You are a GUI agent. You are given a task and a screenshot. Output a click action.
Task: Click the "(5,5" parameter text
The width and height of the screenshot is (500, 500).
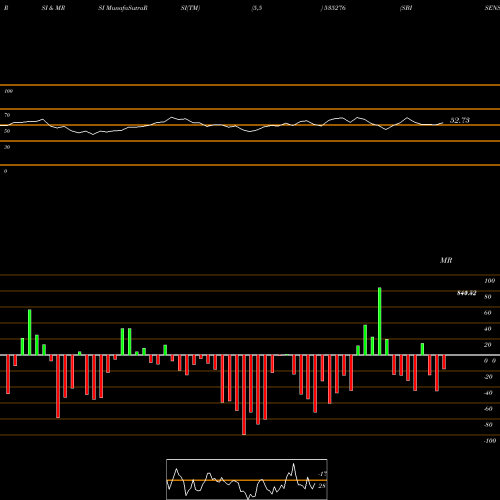[257, 8]
